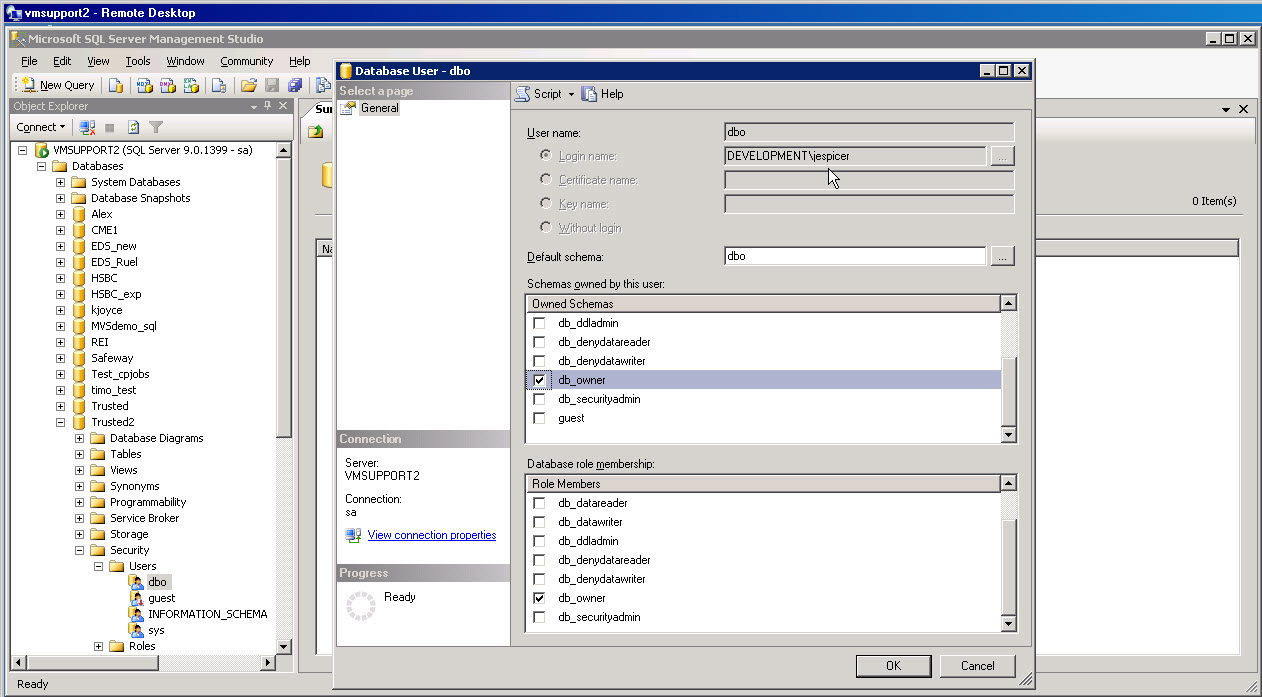This screenshot has height=697, width=1262.
Task: Click the Alex database cylinder icon
Action: 79,214
